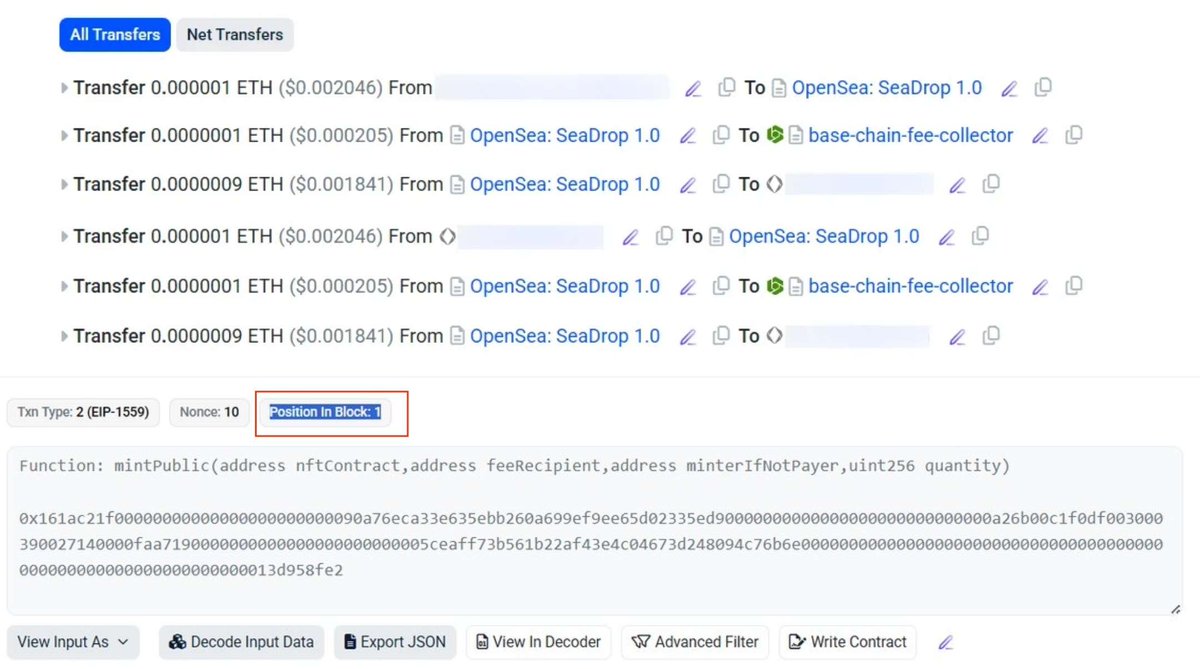Expand the sixth transfer row of 0.0000009 ETH
This screenshot has width=1200, height=669.
point(65,336)
